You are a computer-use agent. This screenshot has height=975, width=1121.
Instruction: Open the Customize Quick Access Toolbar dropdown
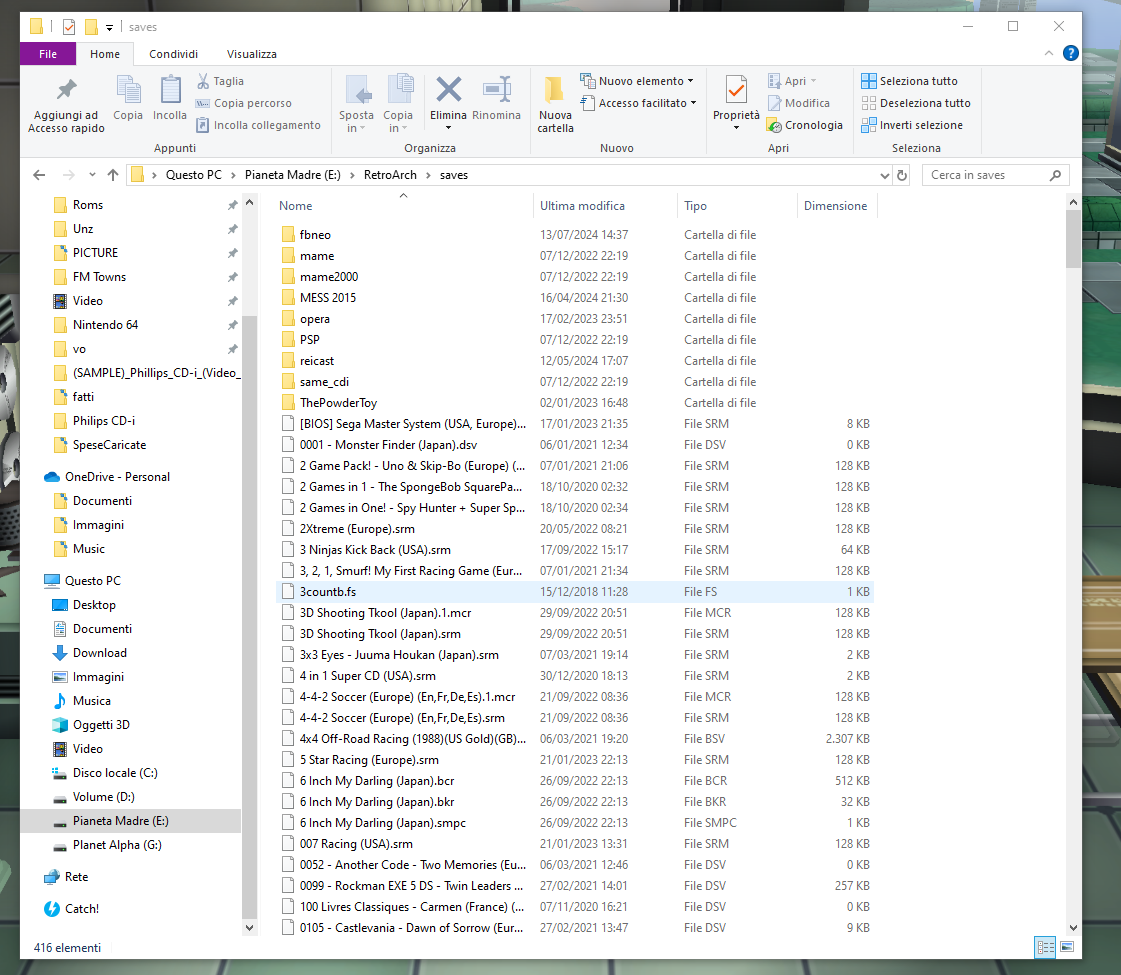109,28
